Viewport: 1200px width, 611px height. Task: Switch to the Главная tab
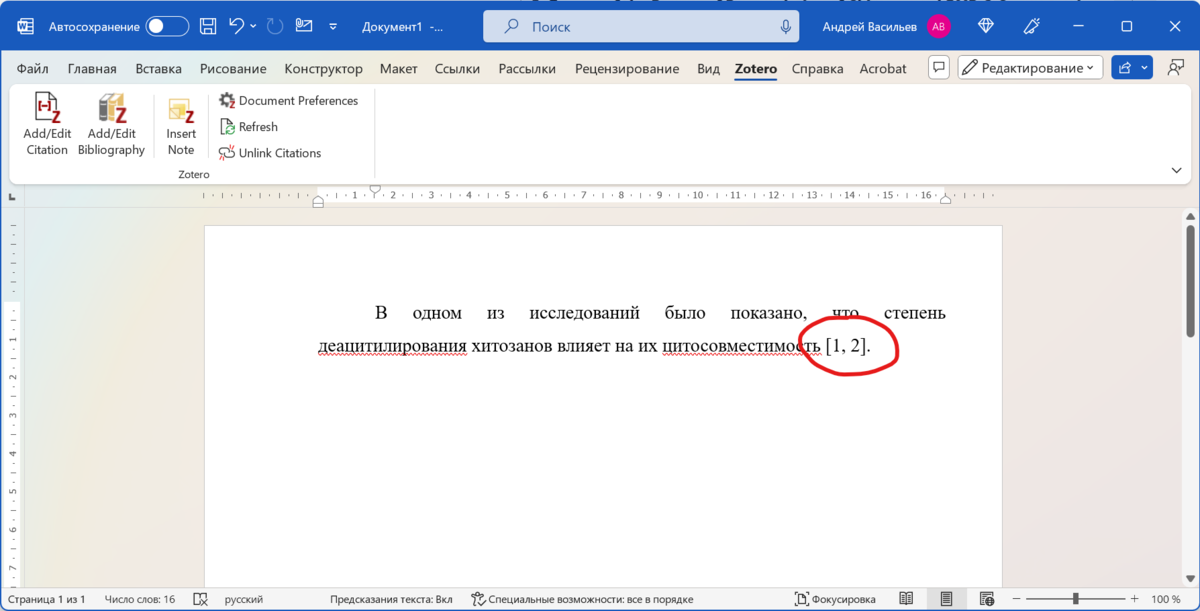(92, 69)
